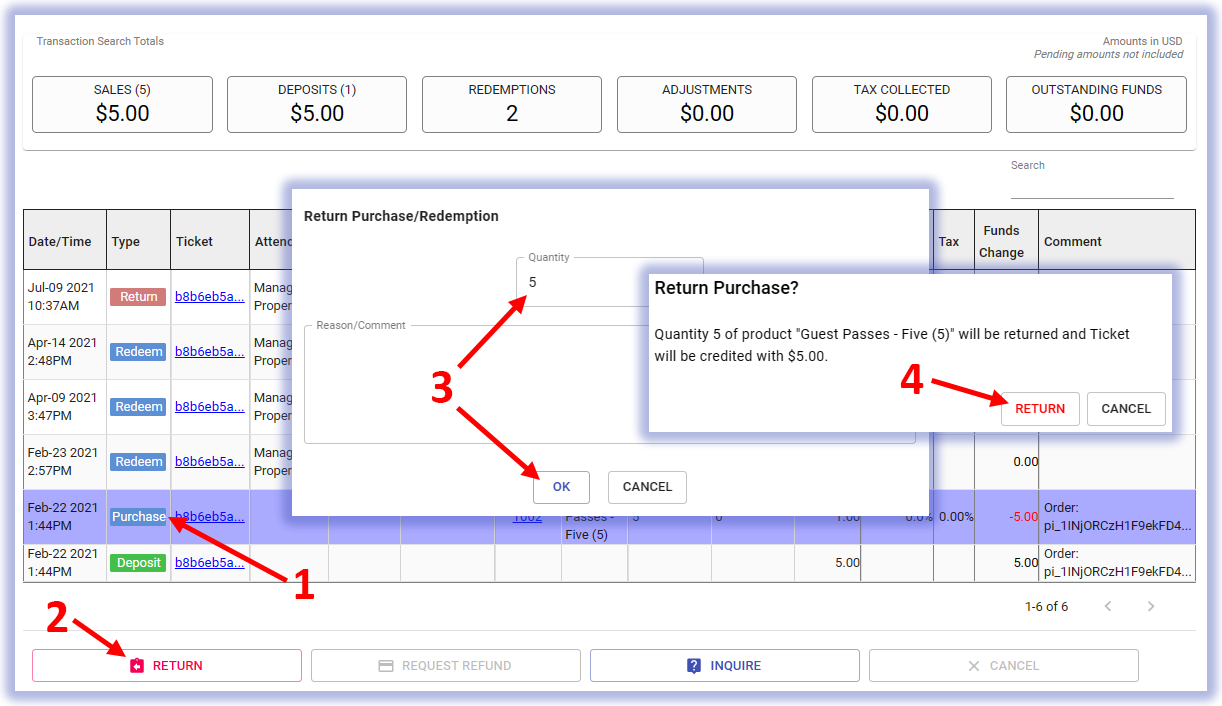
Task: Click the X icon on the bottom Cancel button
Action: 974,666
